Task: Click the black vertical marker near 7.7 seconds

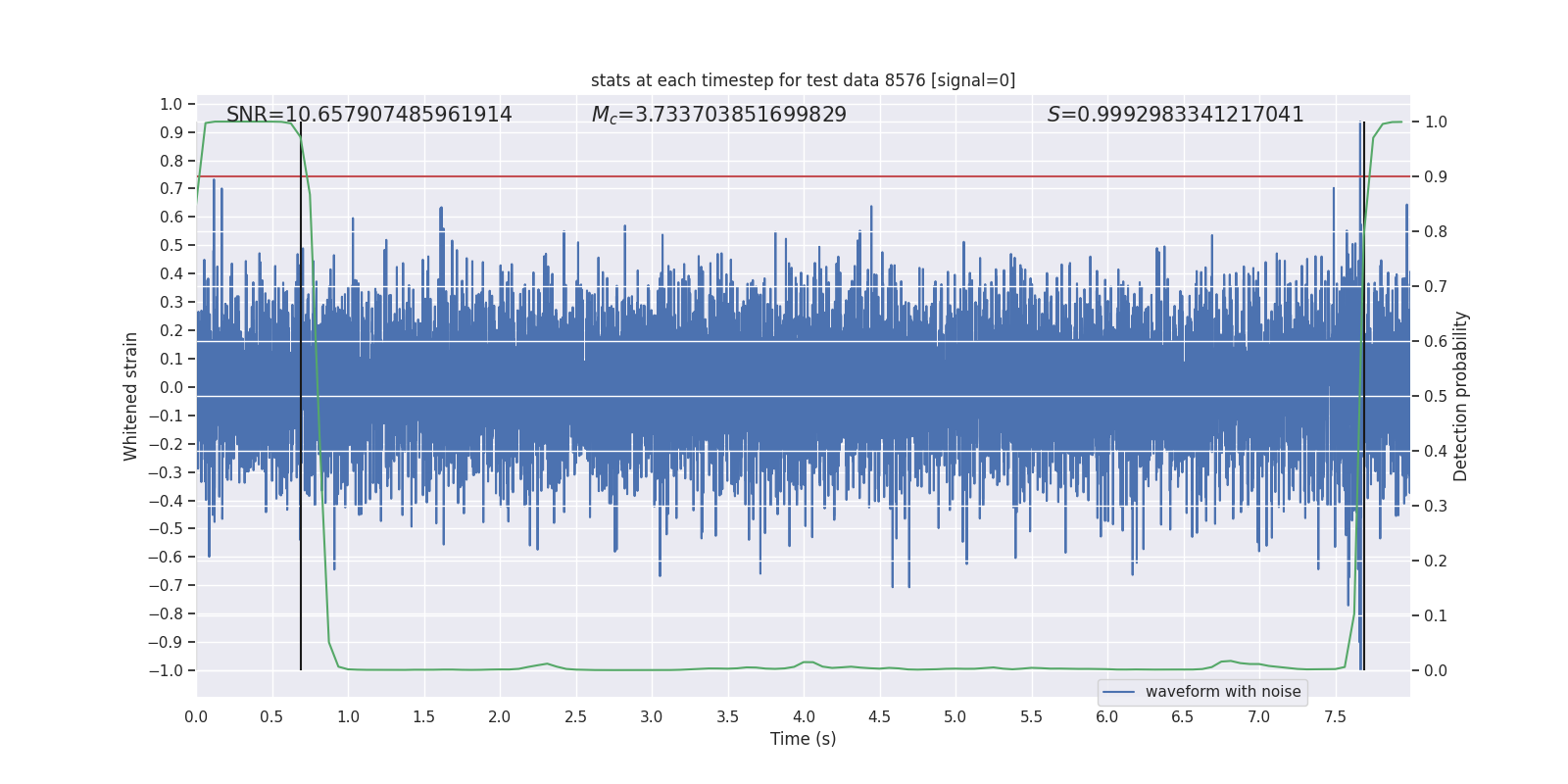Action: coord(1363,396)
